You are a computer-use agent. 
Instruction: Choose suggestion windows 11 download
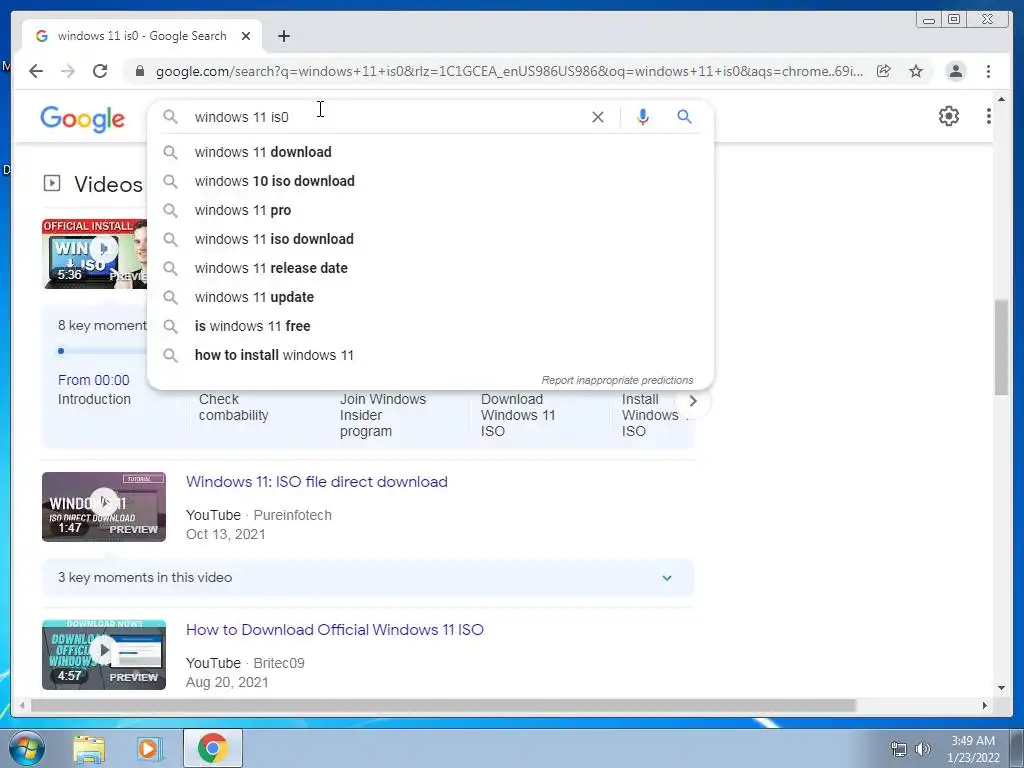(x=430, y=152)
